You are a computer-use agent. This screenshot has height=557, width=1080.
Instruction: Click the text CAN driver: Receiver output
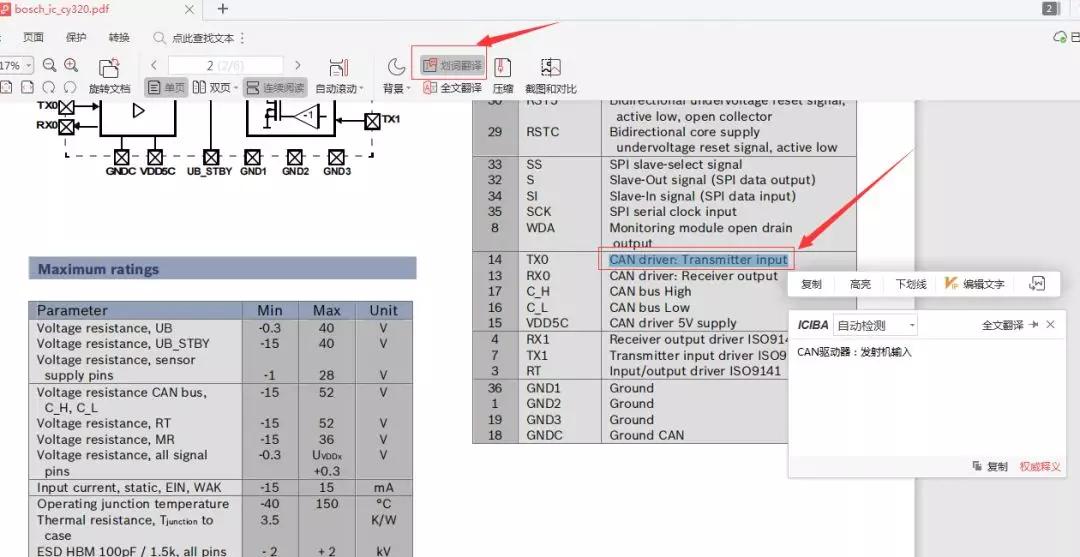[x=693, y=275]
